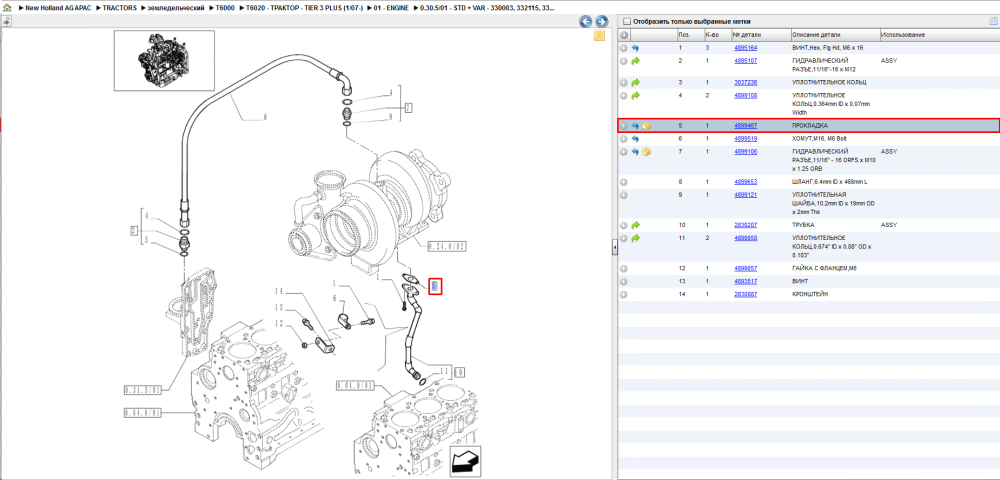Open part number 4893517 link
The image size is (1000, 480).
click(x=746, y=281)
